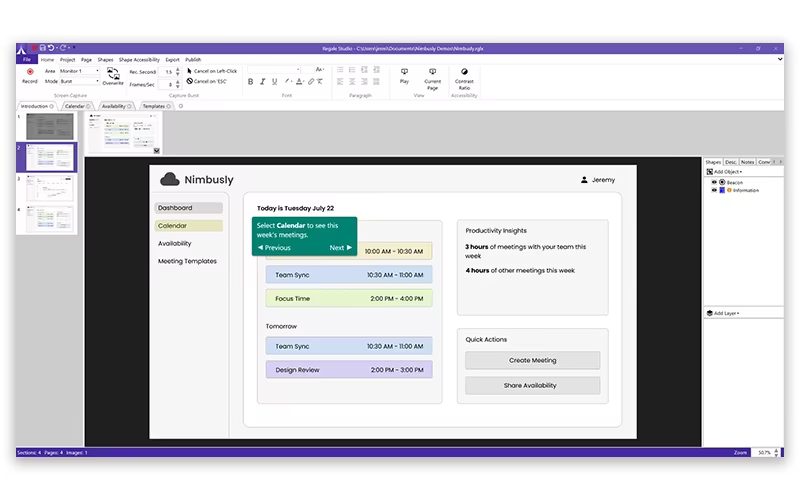Viewport: 800px width, 500px height.
Task: Collapse the ribbon with chevron
Action: coord(780,59)
